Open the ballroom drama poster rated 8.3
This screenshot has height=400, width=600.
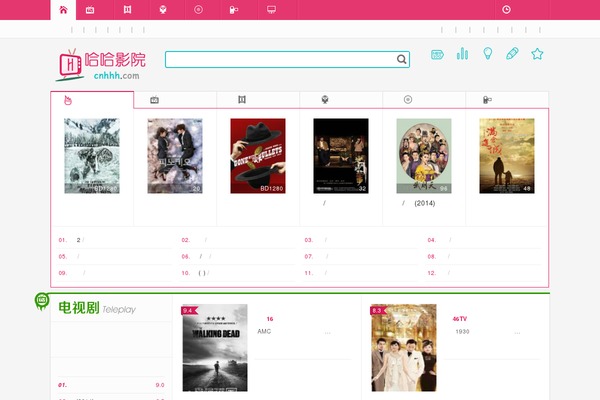point(404,348)
